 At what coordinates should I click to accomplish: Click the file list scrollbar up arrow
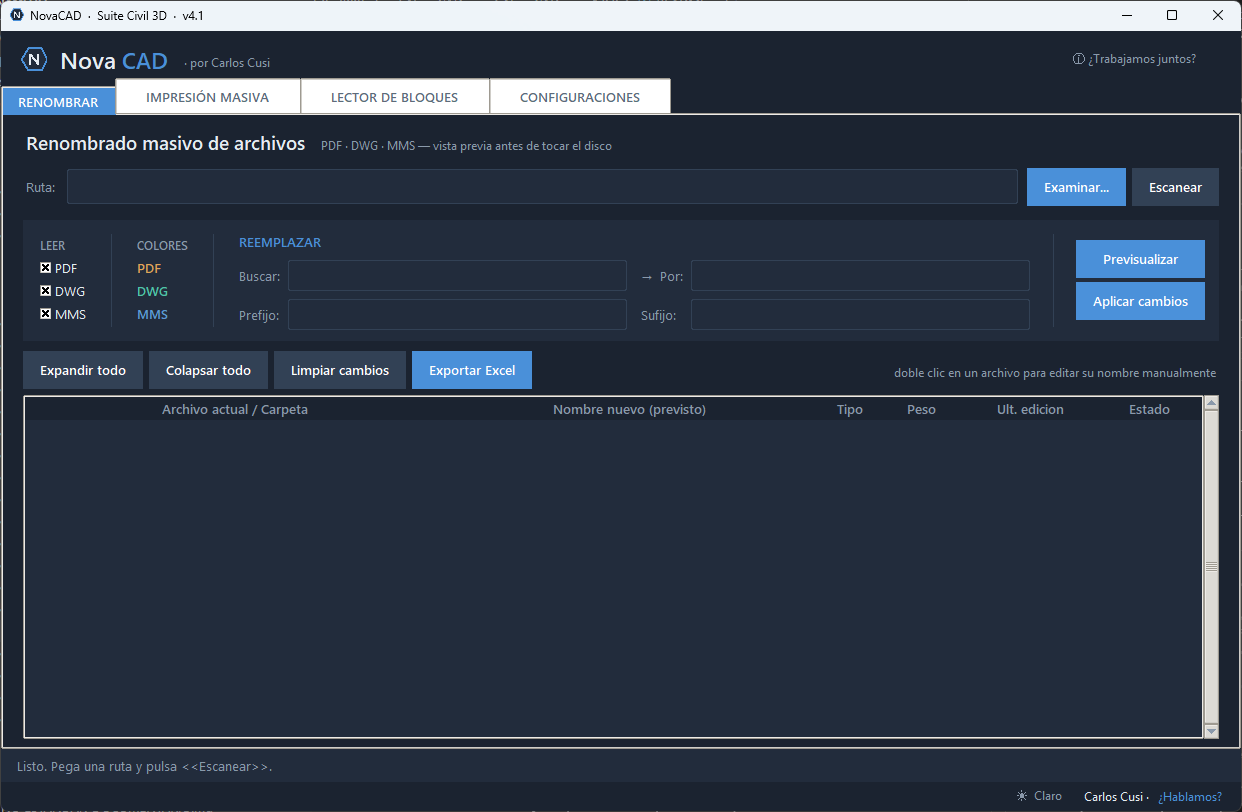pos(1211,403)
